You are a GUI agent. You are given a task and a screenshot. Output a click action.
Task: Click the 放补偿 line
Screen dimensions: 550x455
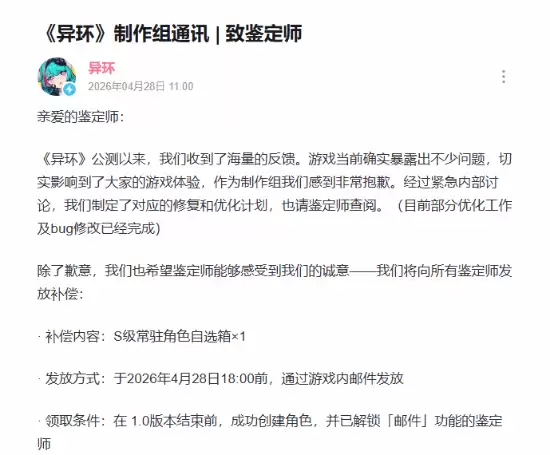(x=60, y=294)
